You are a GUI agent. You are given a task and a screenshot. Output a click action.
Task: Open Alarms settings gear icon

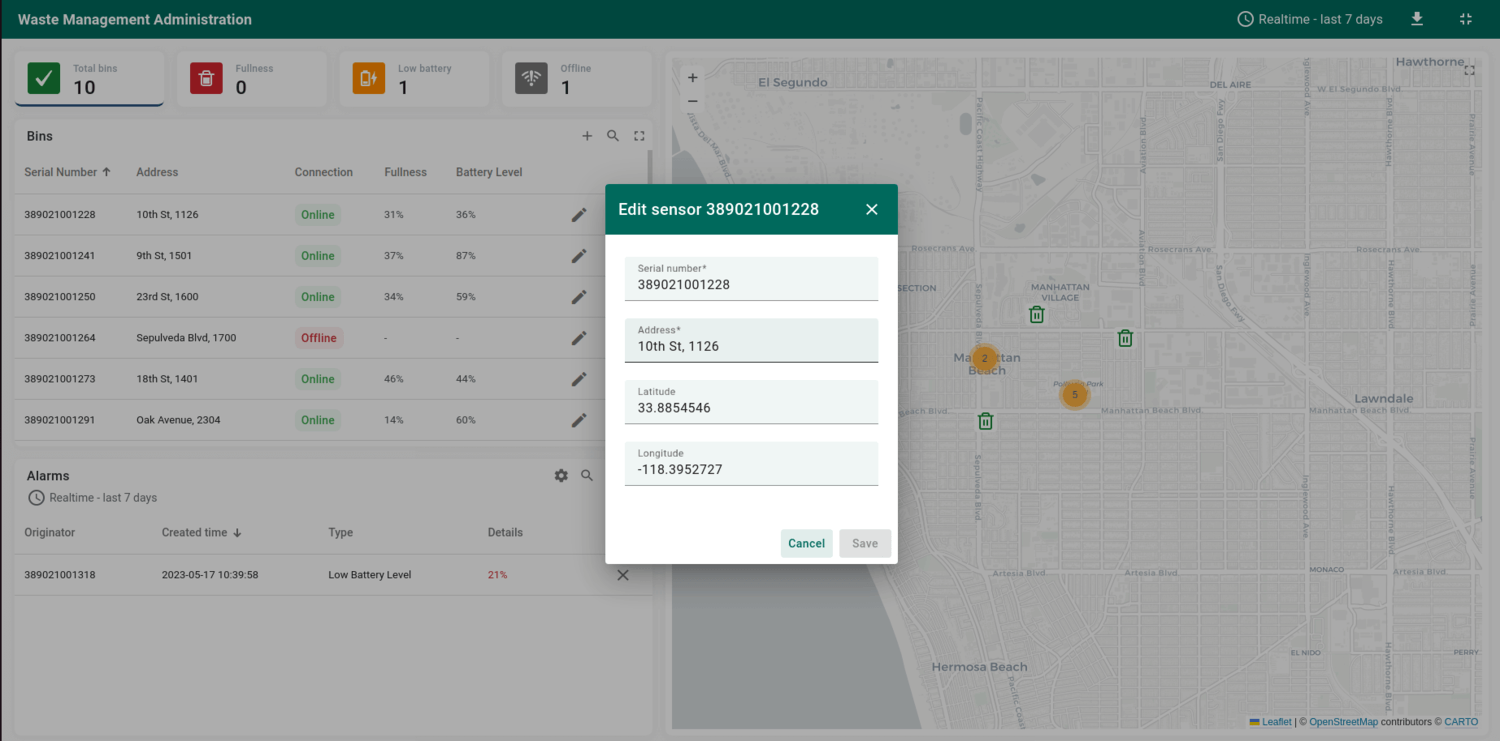click(x=561, y=476)
